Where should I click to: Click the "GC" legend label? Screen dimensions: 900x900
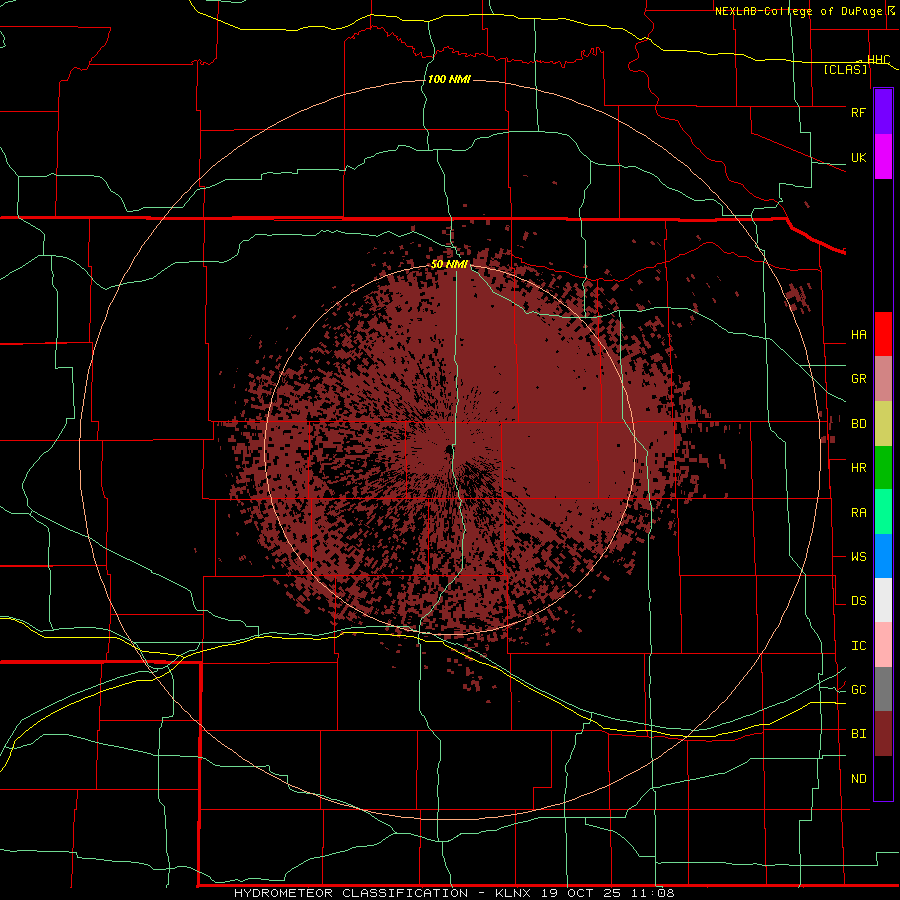858,690
